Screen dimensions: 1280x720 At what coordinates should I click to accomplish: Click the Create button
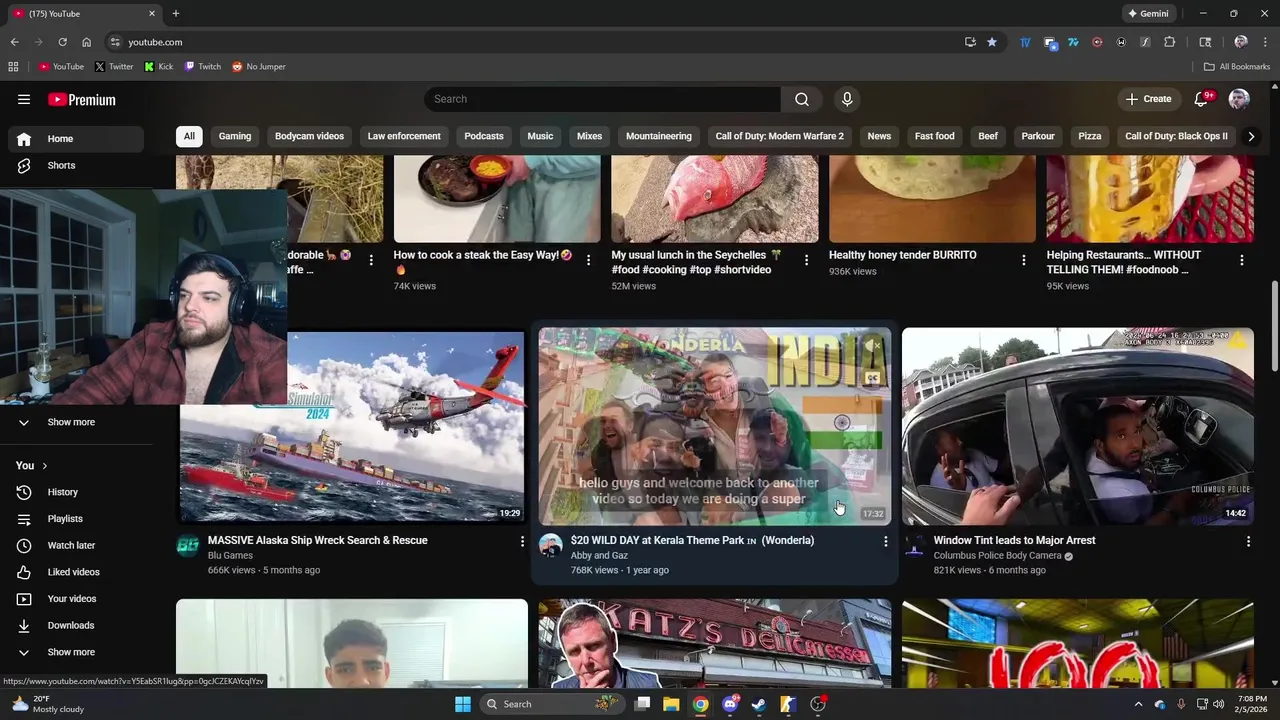[x=1148, y=99]
